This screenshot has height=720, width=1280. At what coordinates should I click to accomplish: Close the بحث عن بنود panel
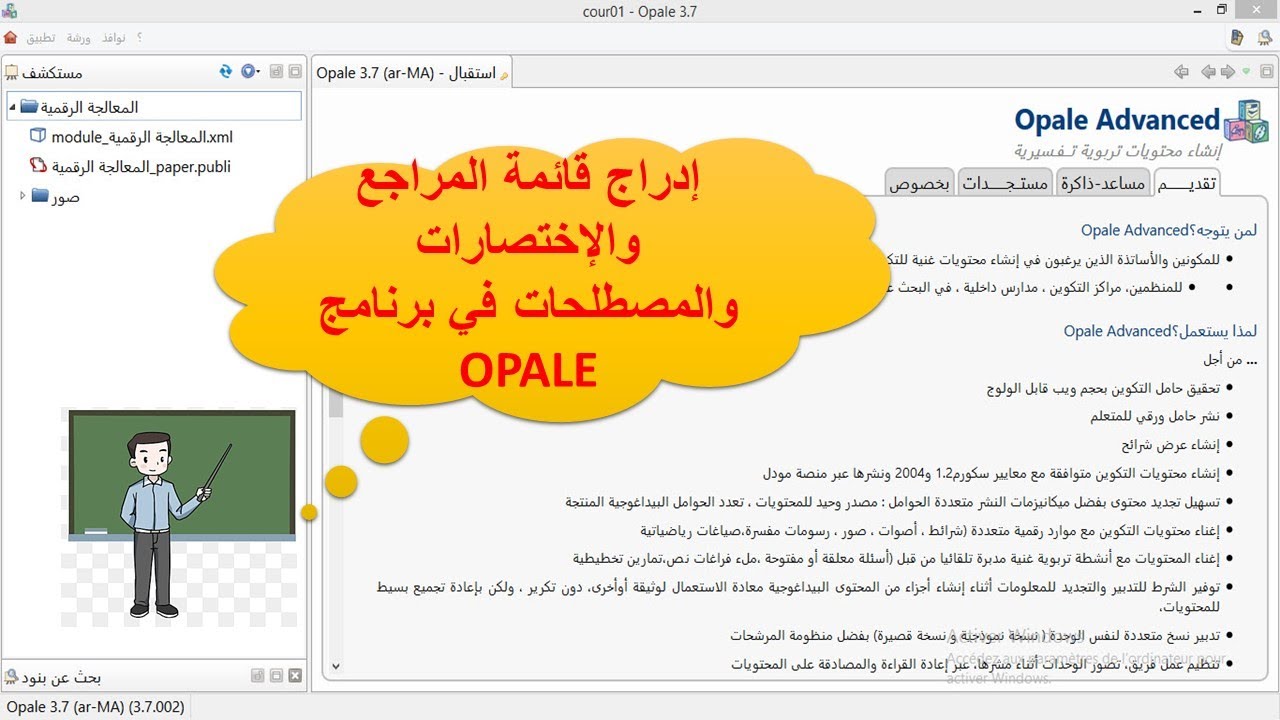[x=295, y=677]
